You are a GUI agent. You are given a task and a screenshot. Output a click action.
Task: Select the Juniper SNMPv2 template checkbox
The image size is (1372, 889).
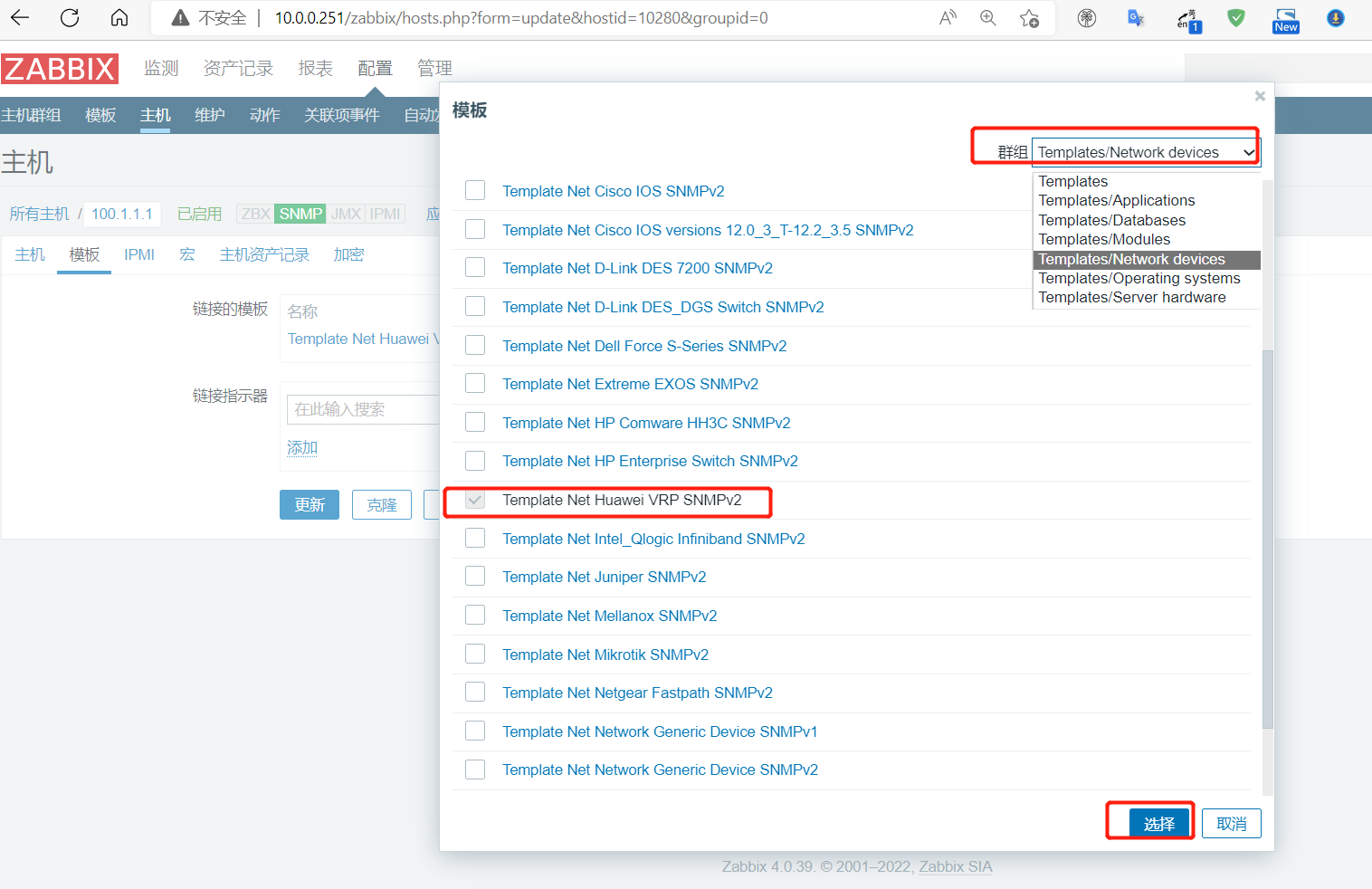475,576
